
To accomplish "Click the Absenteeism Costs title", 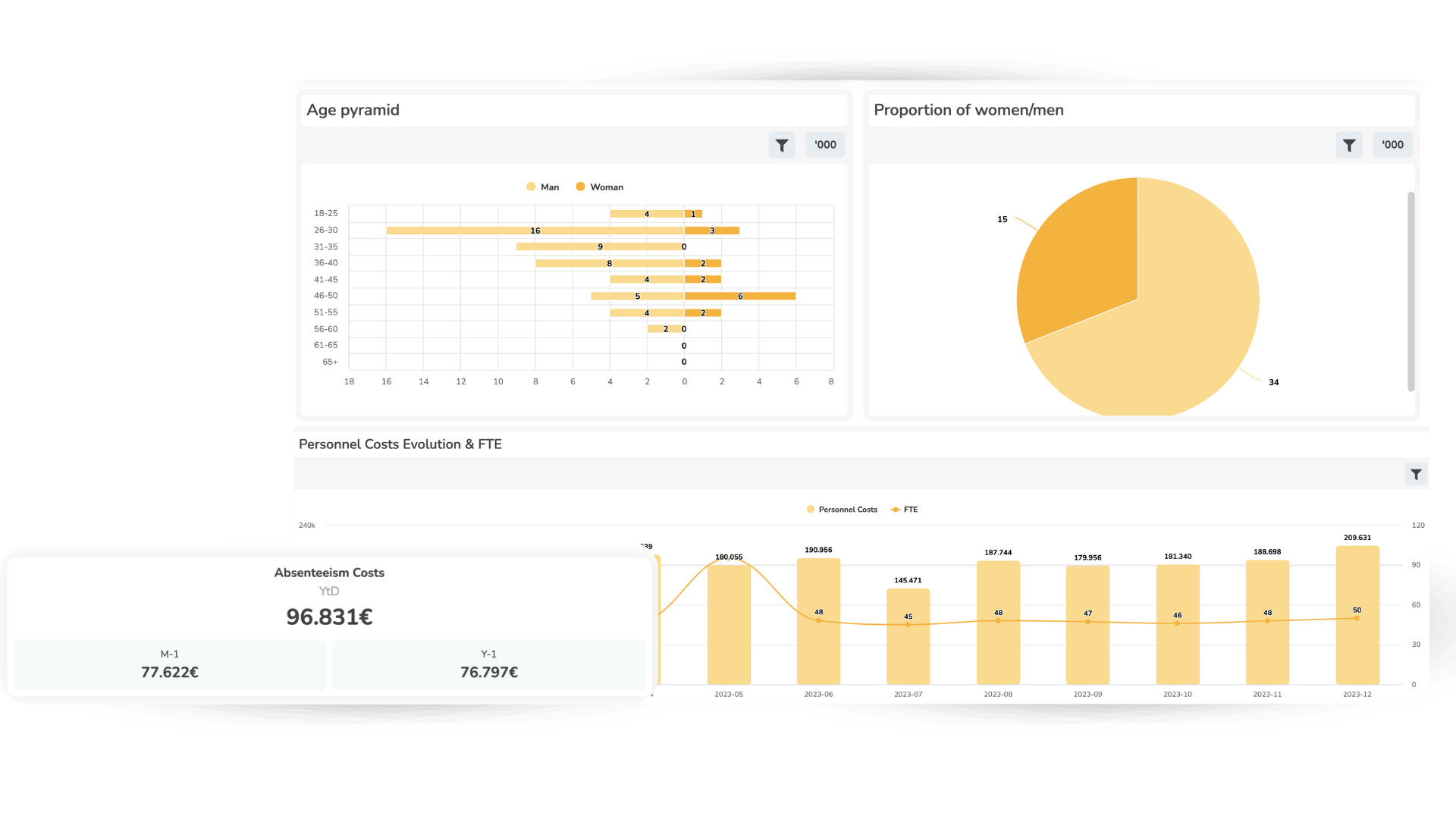I will tap(329, 573).
